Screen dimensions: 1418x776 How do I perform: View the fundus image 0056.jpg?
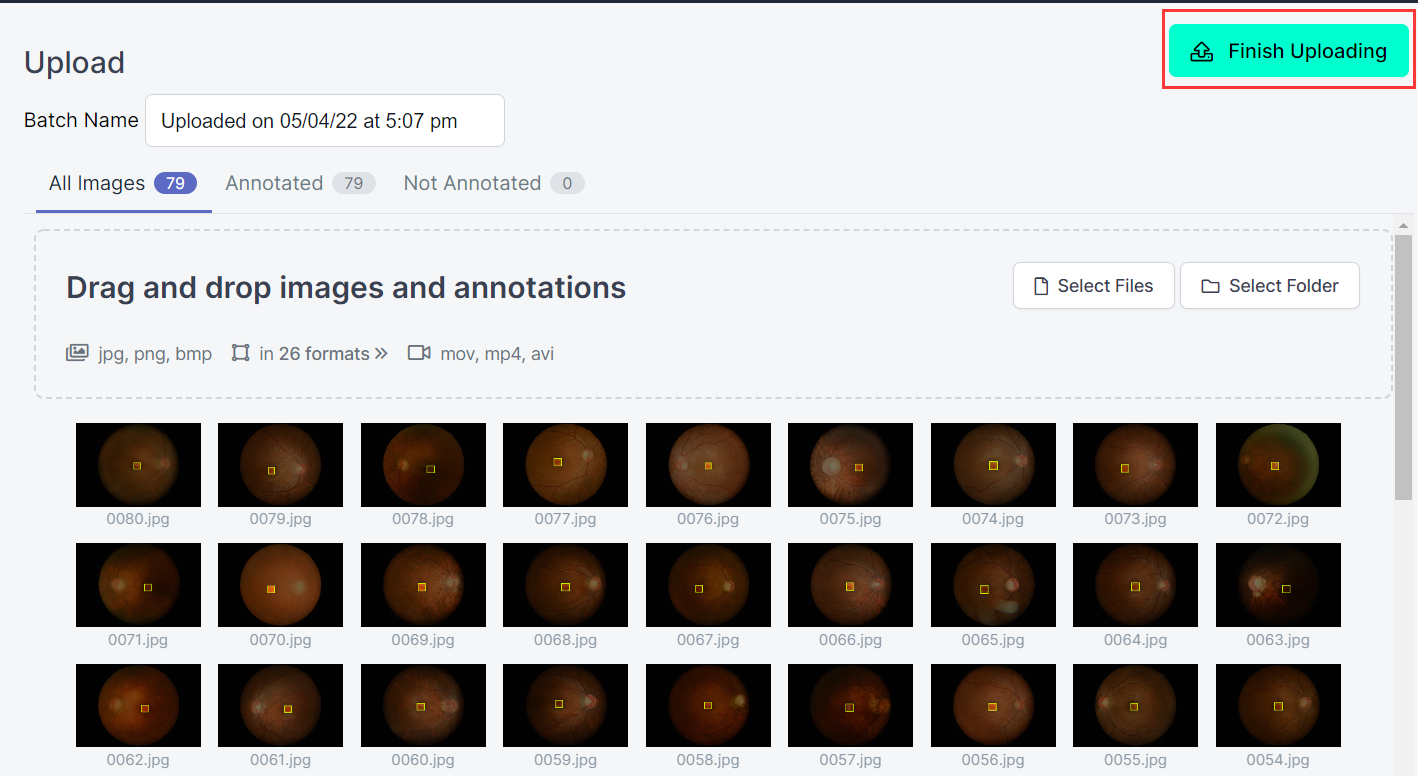click(993, 706)
